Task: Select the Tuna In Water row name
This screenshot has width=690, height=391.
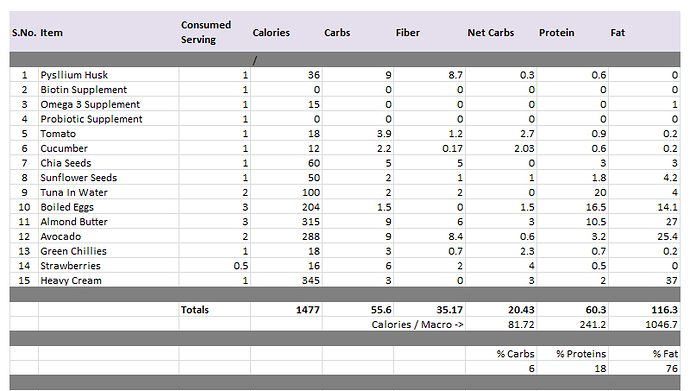Action: [x=74, y=193]
